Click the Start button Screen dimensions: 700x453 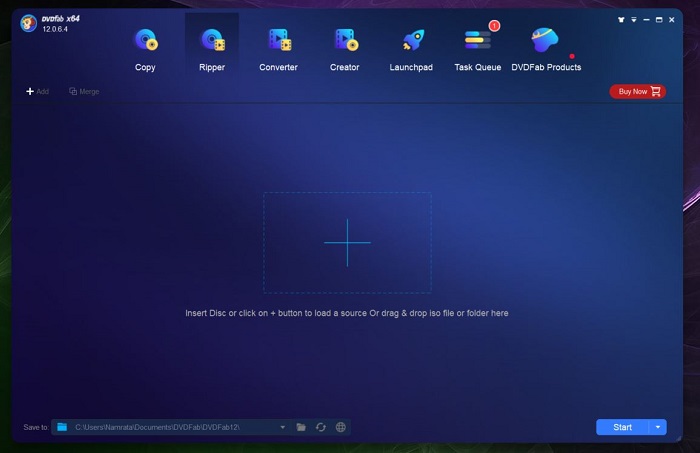pos(622,427)
